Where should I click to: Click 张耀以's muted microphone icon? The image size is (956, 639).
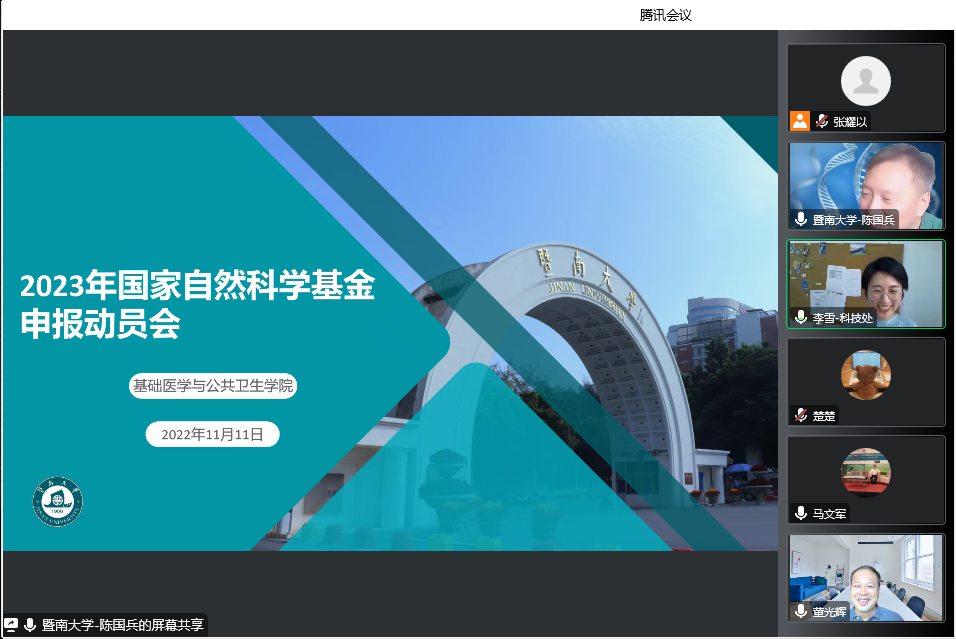point(822,122)
